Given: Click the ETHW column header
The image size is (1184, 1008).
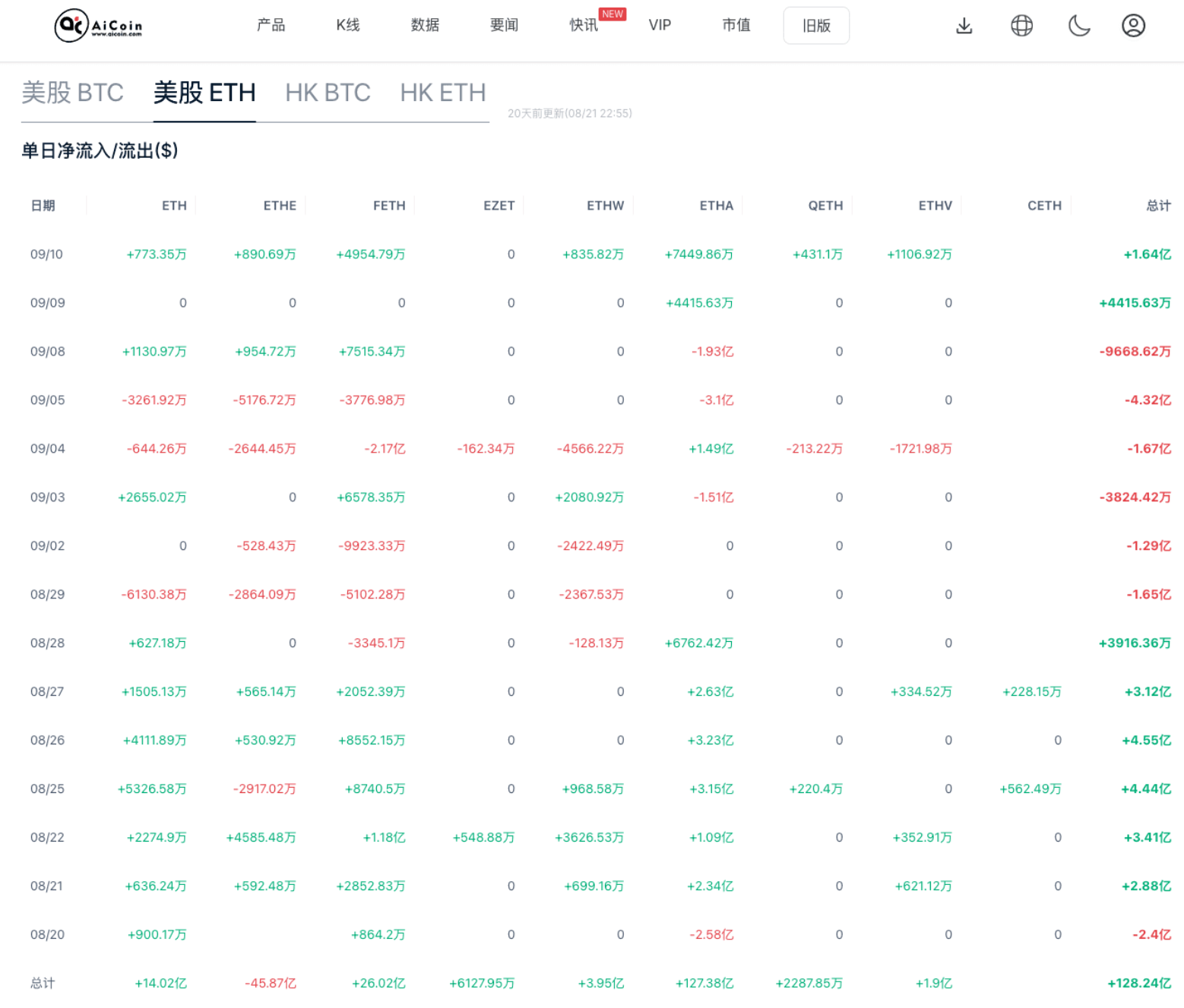Looking at the screenshot, I should click(x=605, y=206).
